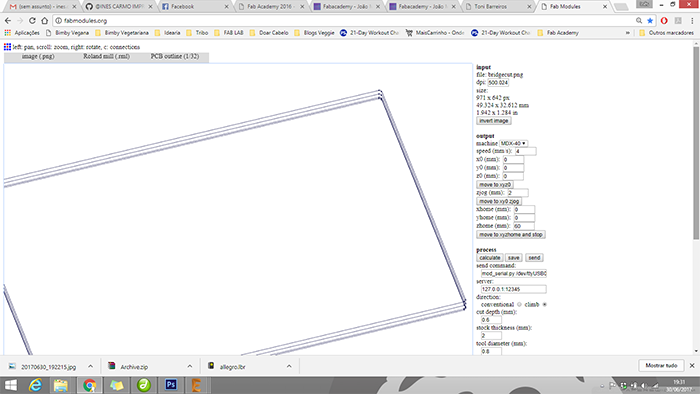Open File Explorer from the taskbar

[x=61, y=385]
